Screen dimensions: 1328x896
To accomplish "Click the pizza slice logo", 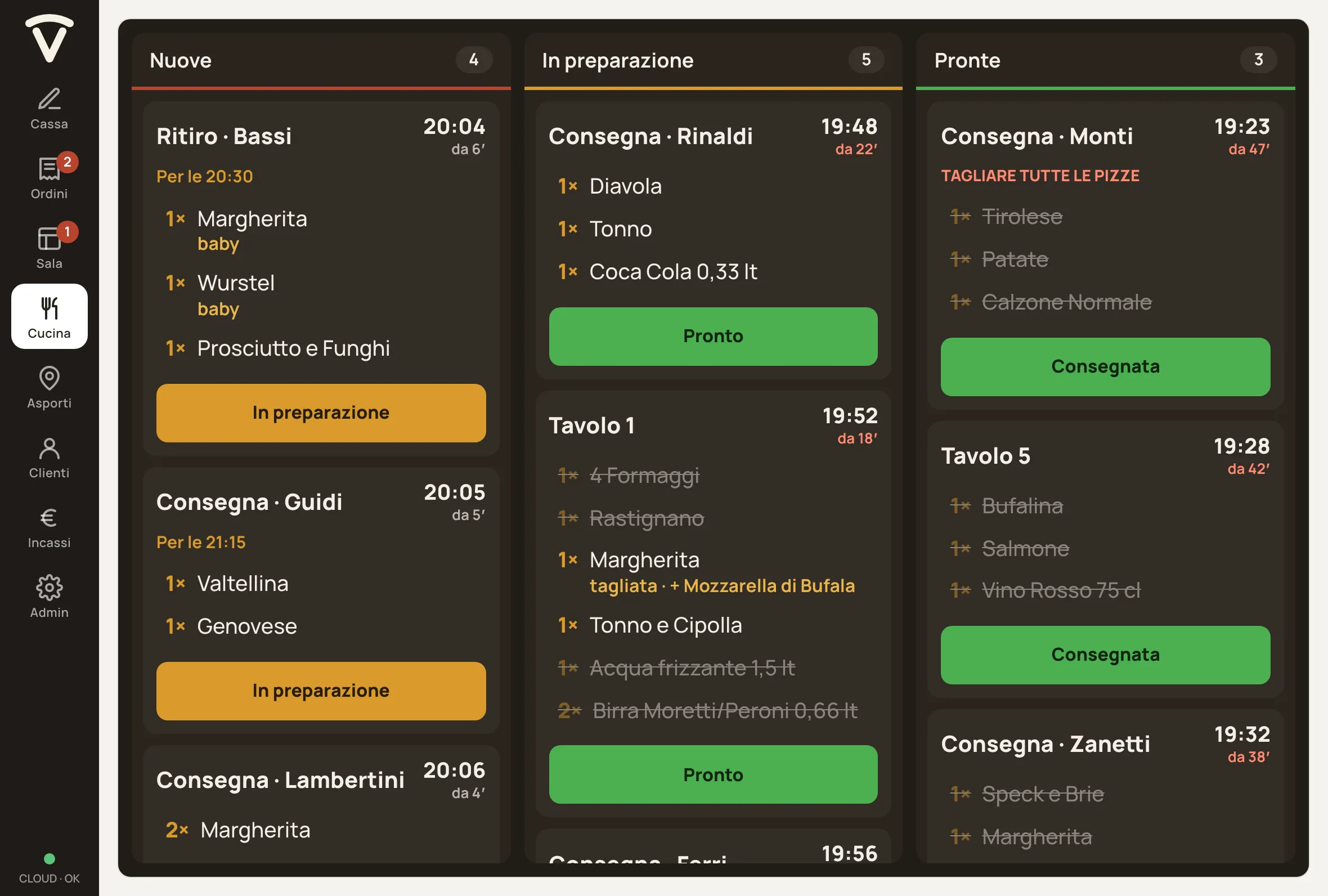I will (49, 38).
